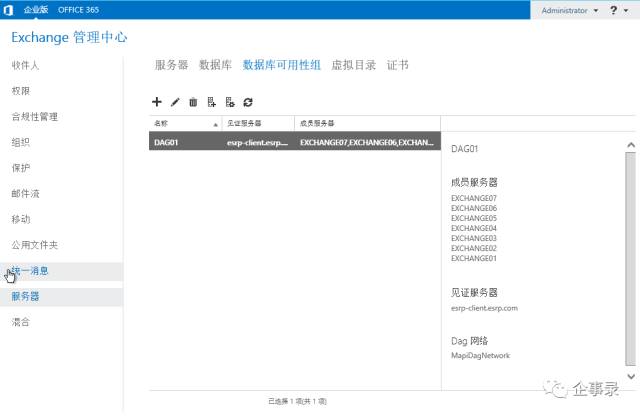Screen dimensions: 640x417
Task: Go to 企业版 in top bar
Action: click(x=36, y=10)
